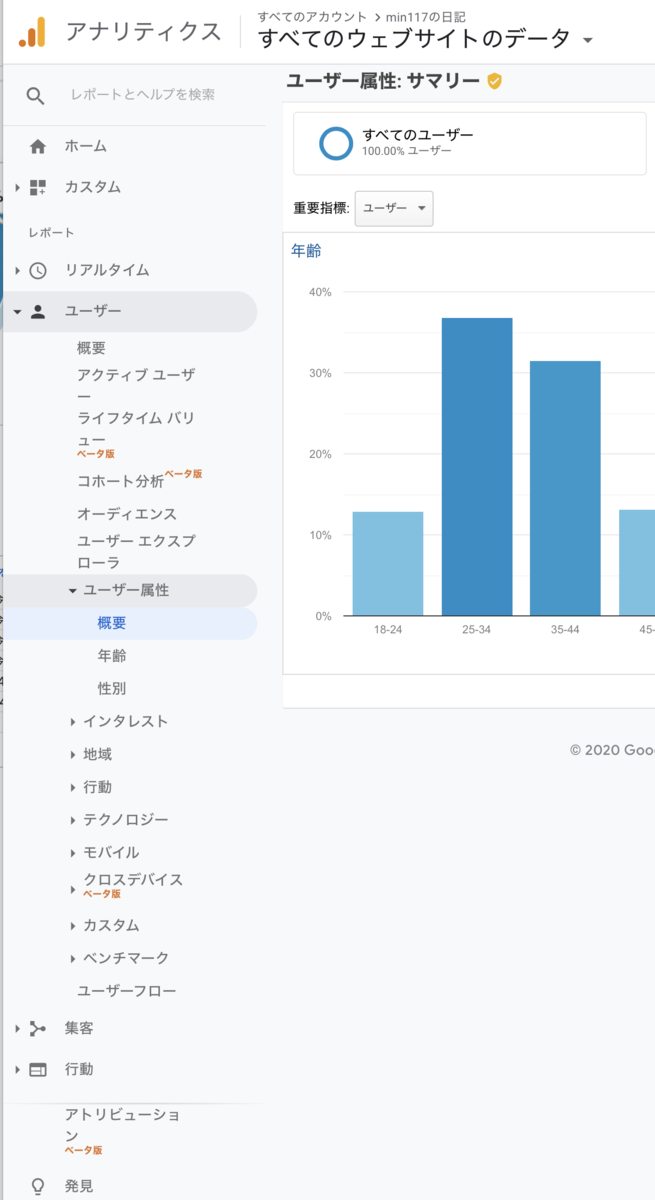Click the Home house icon

click(x=38, y=146)
